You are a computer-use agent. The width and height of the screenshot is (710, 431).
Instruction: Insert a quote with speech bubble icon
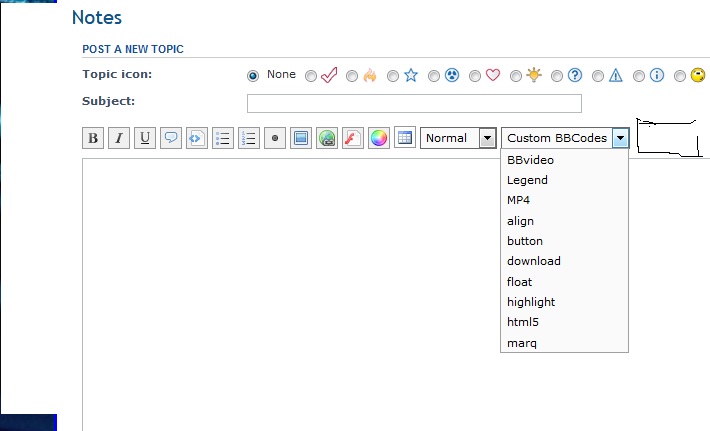click(x=171, y=139)
